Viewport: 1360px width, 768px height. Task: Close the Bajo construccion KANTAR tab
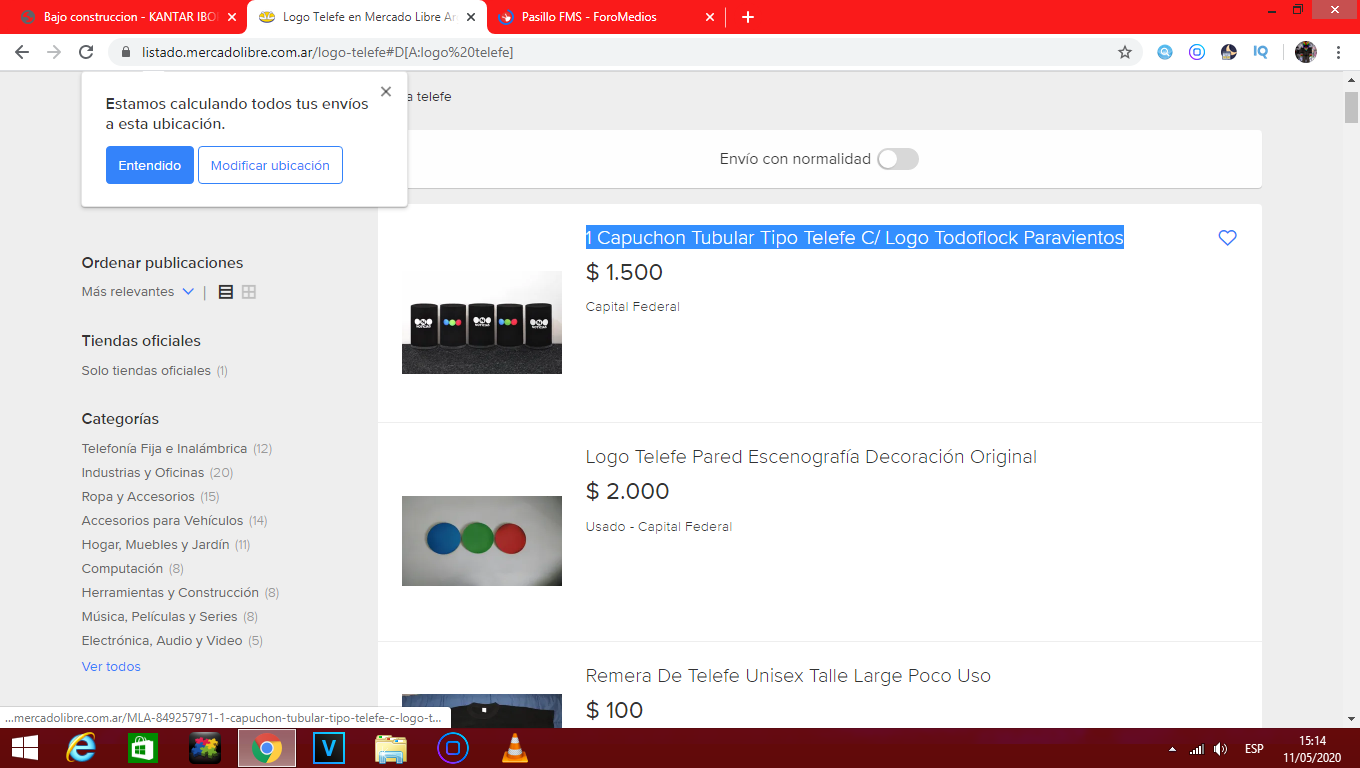[232, 17]
